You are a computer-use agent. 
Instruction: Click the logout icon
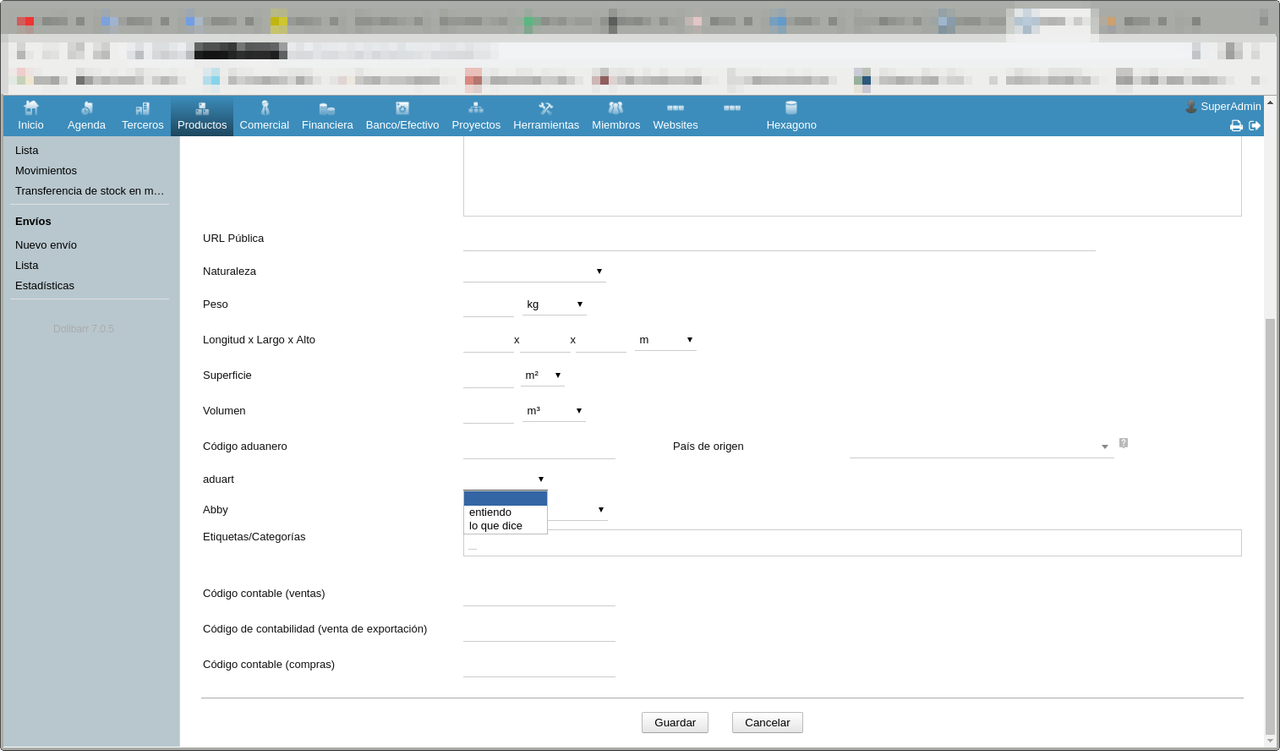pyautogui.click(x=1255, y=126)
